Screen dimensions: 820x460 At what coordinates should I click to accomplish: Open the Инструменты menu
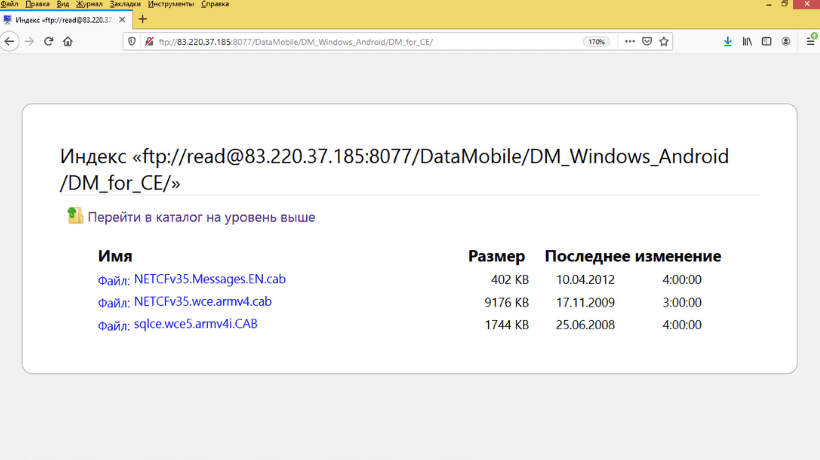tap(170, 4)
